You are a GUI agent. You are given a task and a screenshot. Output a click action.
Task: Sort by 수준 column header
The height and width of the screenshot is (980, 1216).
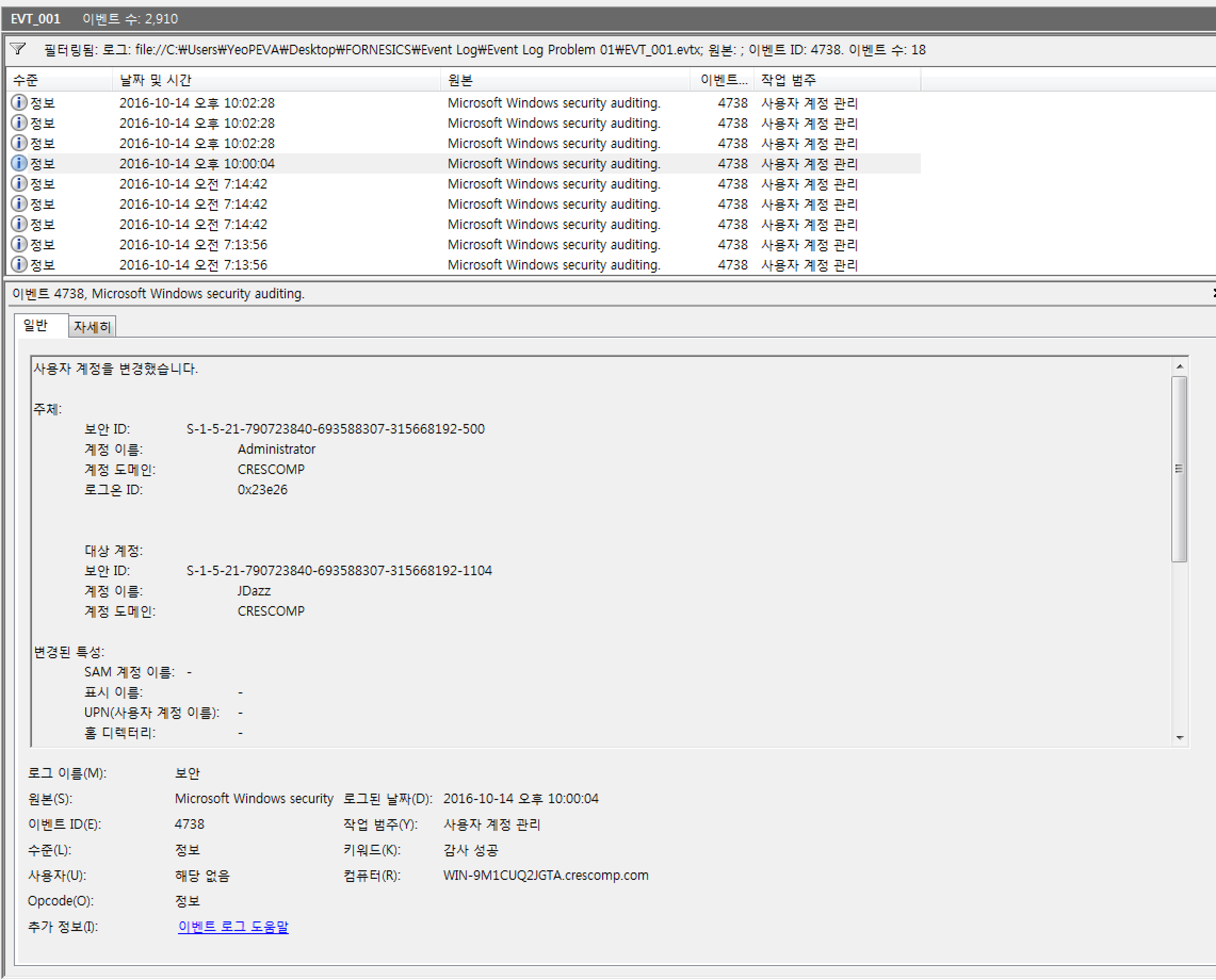(26, 80)
